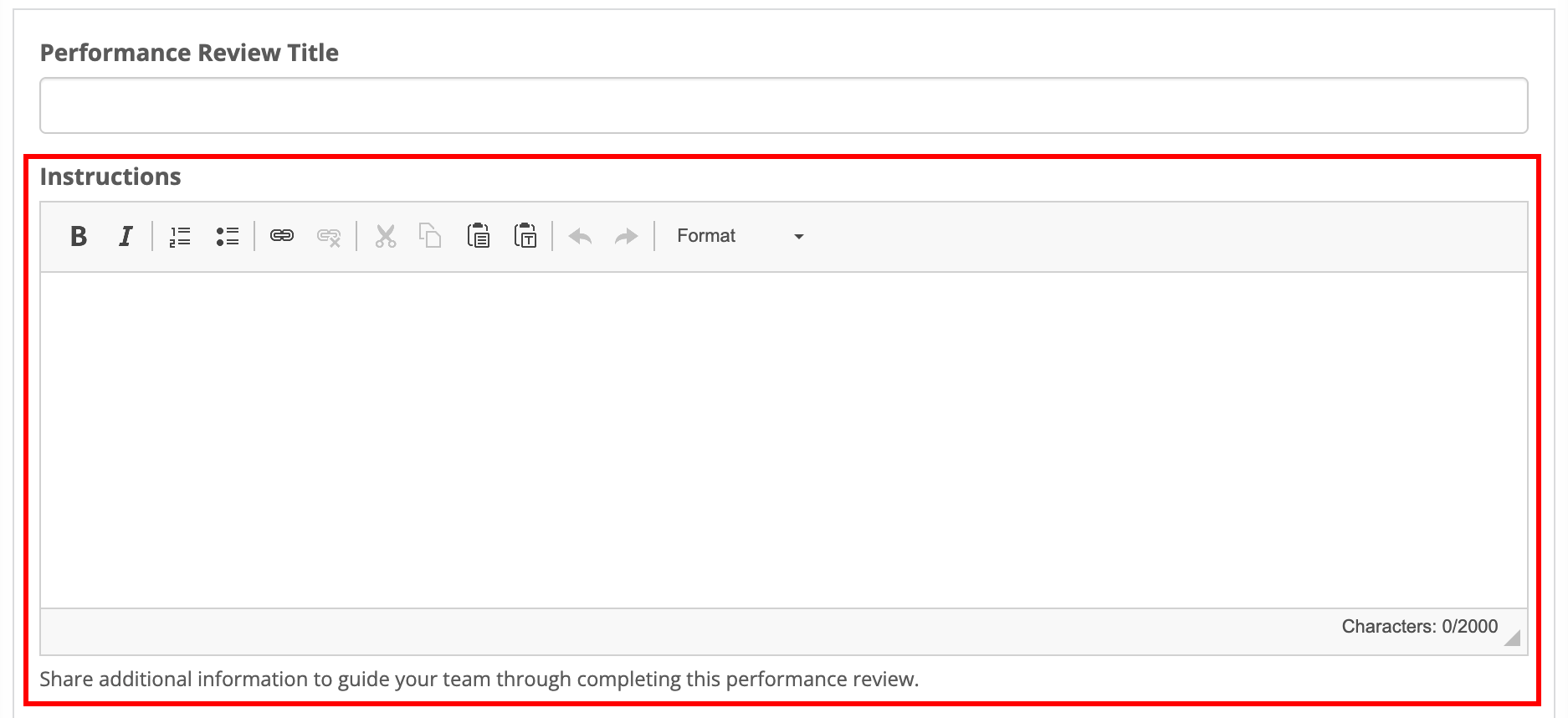Click the scissors cut icon
Image resolution: width=1568 pixels, height=718 pixels.
(x=385, y=237)
